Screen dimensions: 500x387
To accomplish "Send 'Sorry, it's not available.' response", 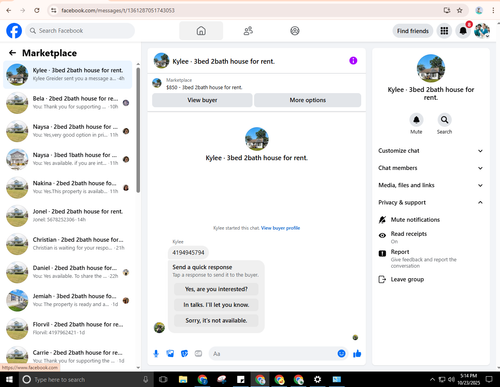I will 216,320.
